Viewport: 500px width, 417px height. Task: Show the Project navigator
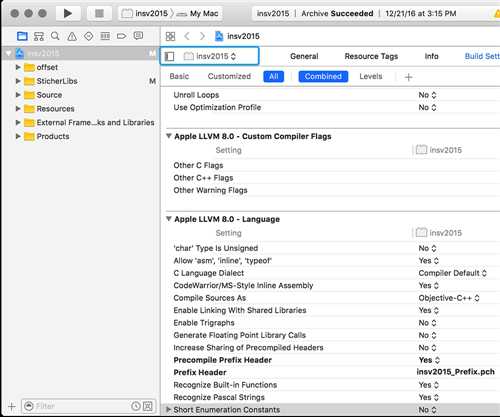point(22,36)
